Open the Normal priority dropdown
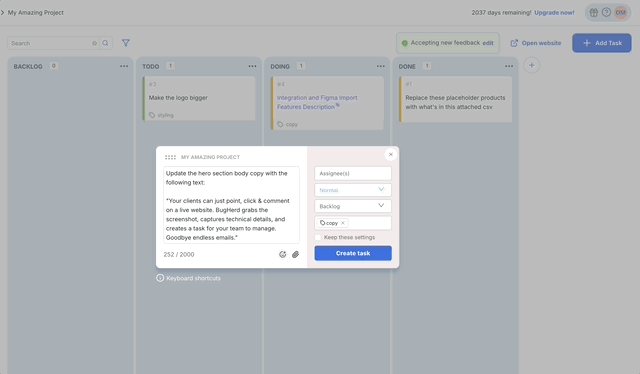The image size is (640, 374). pyautogui.click(x=353, y=190)
